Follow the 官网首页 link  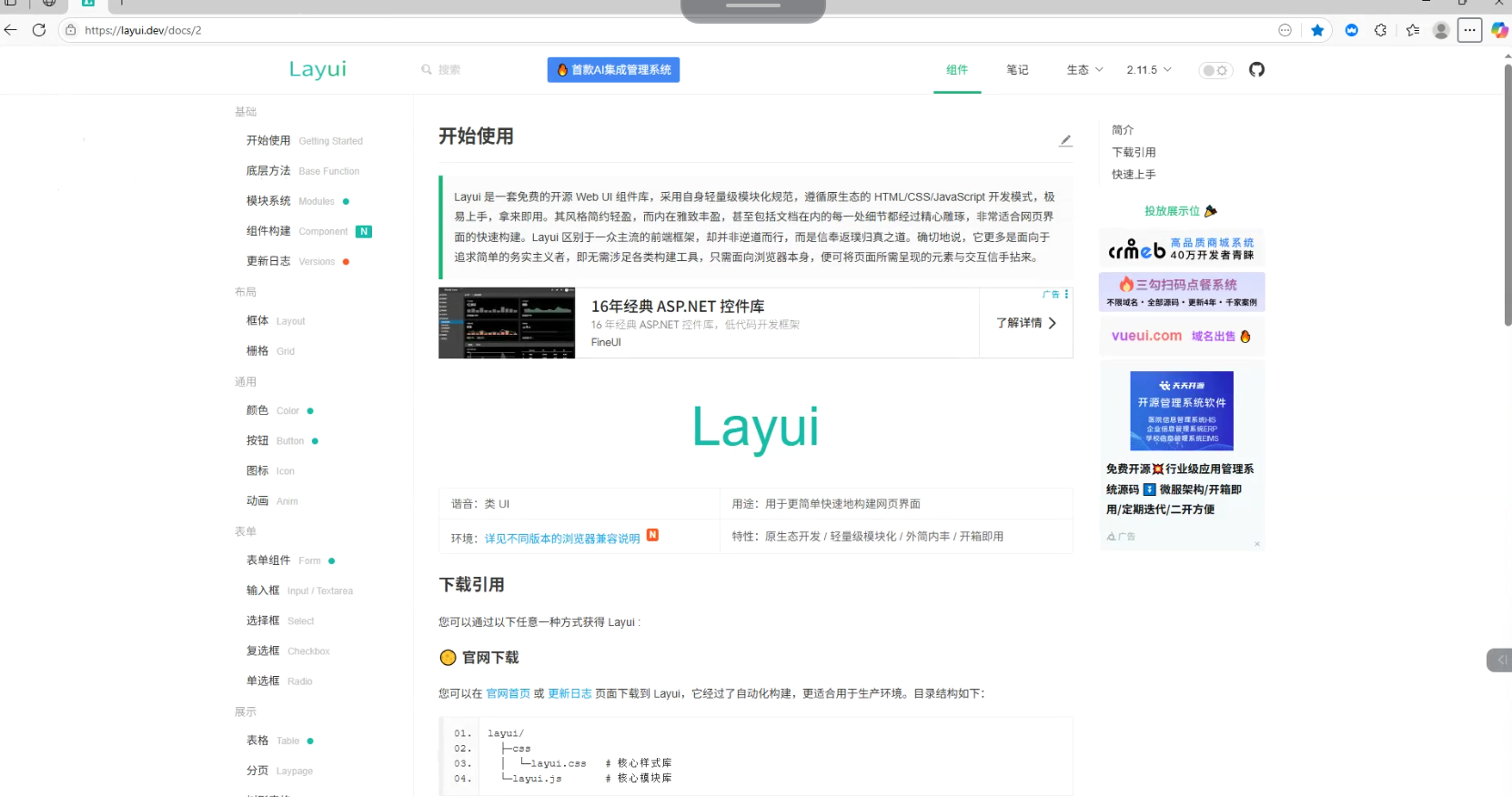508,693
